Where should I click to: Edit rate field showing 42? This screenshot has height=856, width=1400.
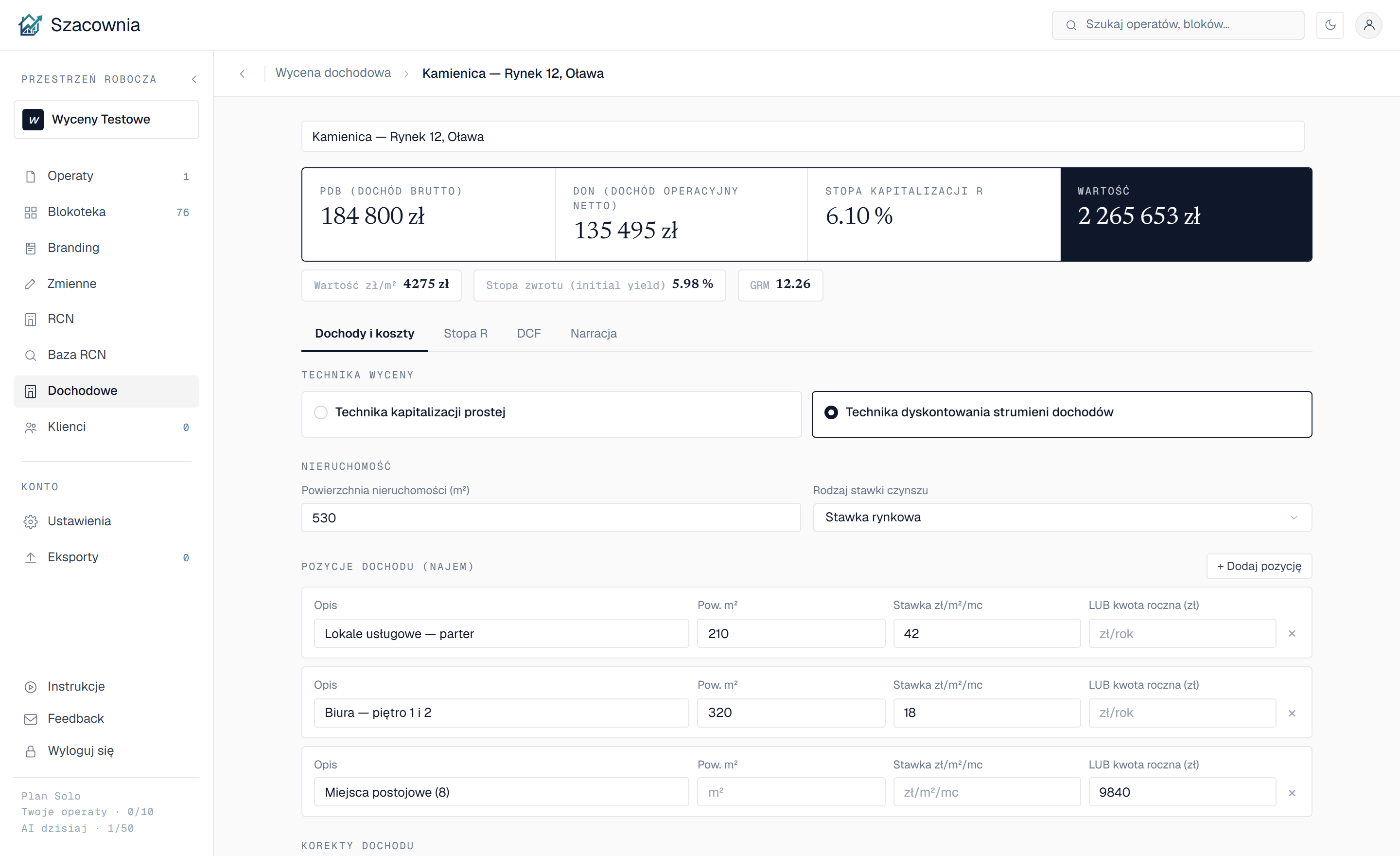click(986, 633)
